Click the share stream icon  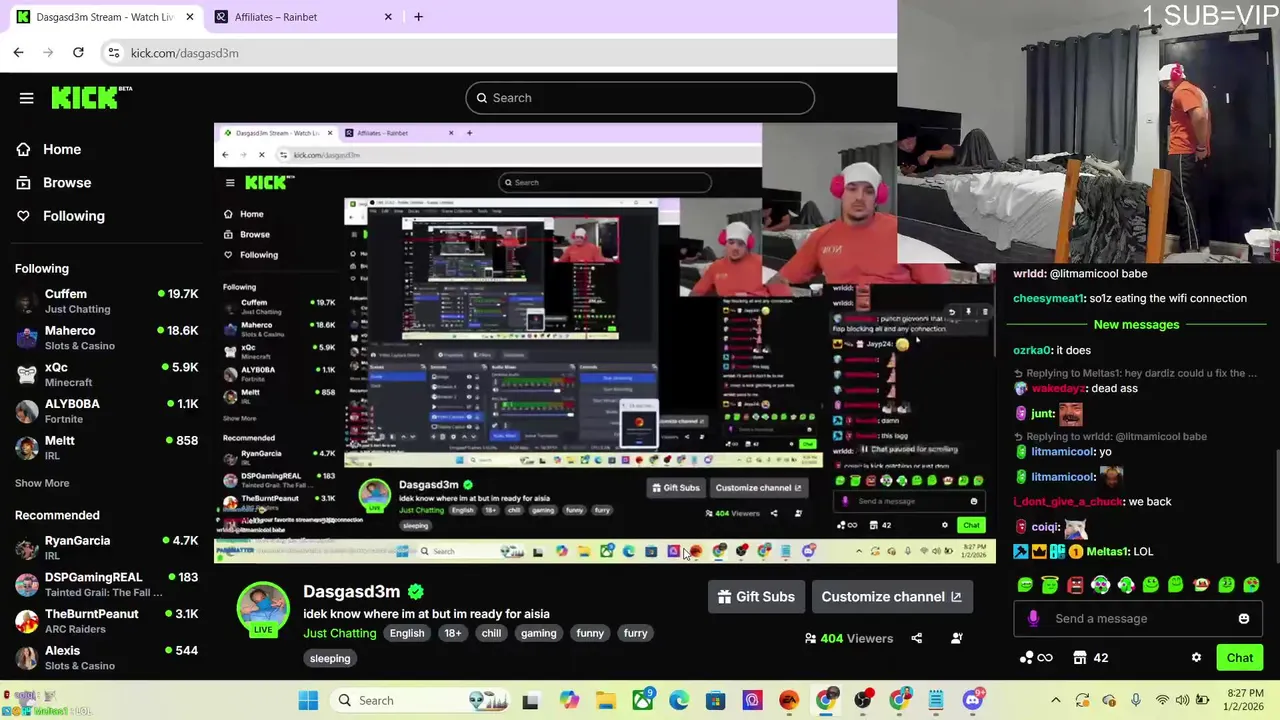pyautogui.click(x=916, y=638)
